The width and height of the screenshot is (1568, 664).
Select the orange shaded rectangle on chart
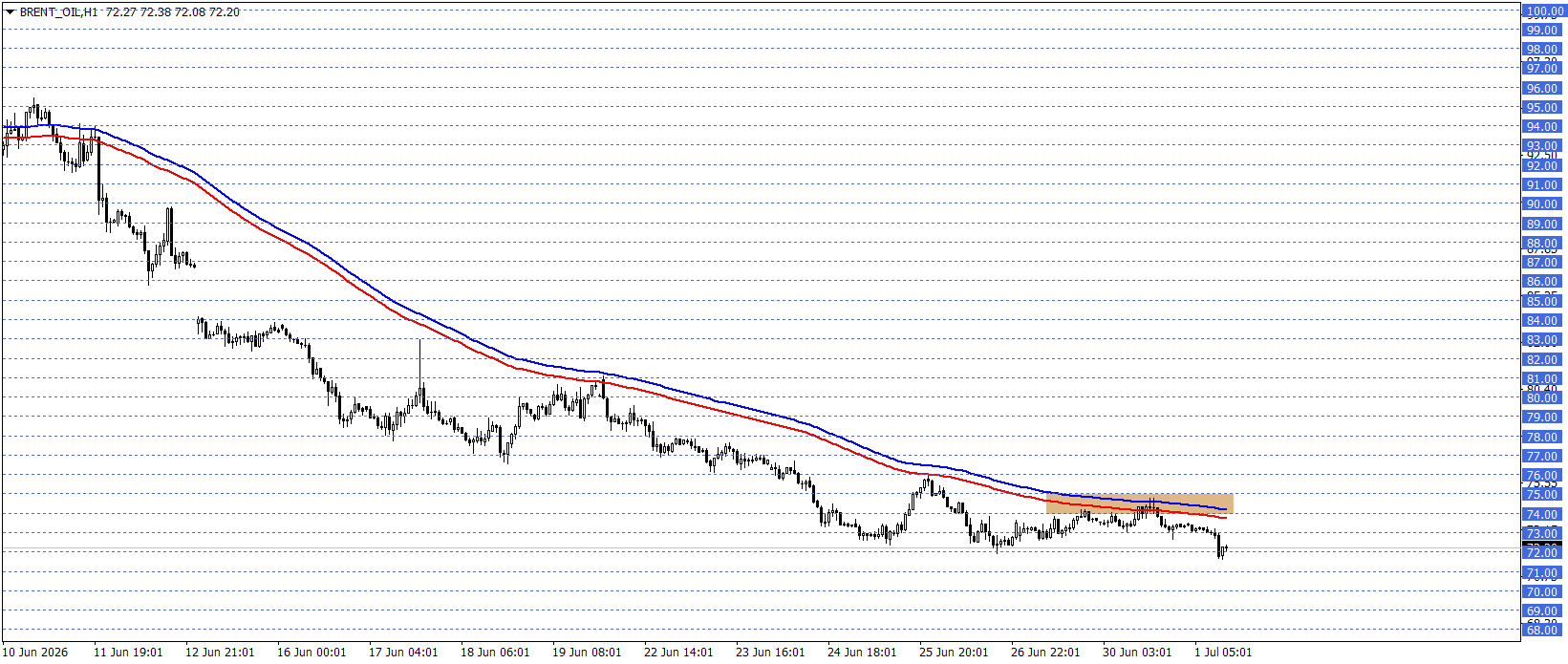click(x=1140, y=504)
